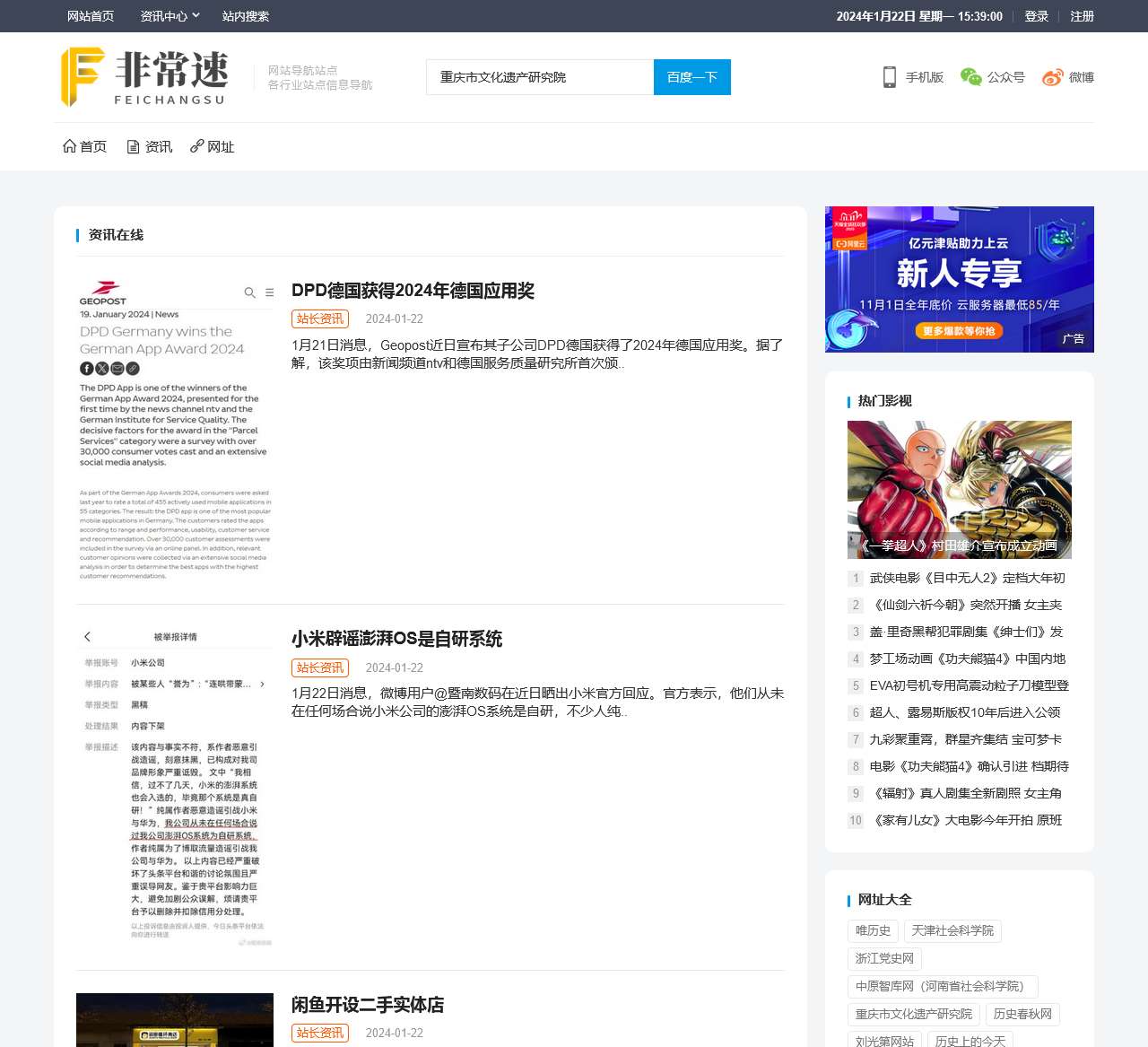Select the 首页 home icon in the navigation

tap(69, 145)
